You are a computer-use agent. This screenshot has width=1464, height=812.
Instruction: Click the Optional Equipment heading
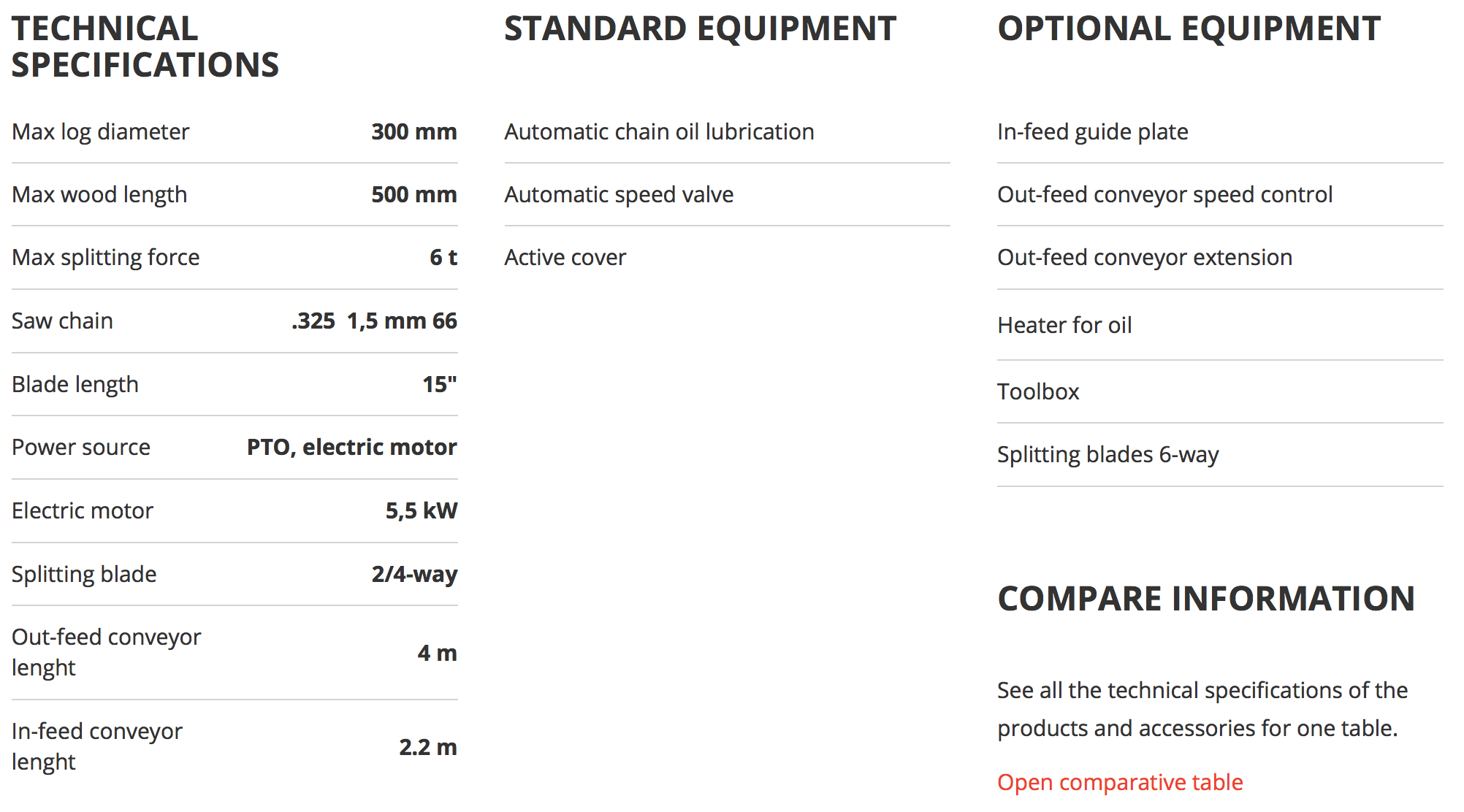click(1189, 29)
